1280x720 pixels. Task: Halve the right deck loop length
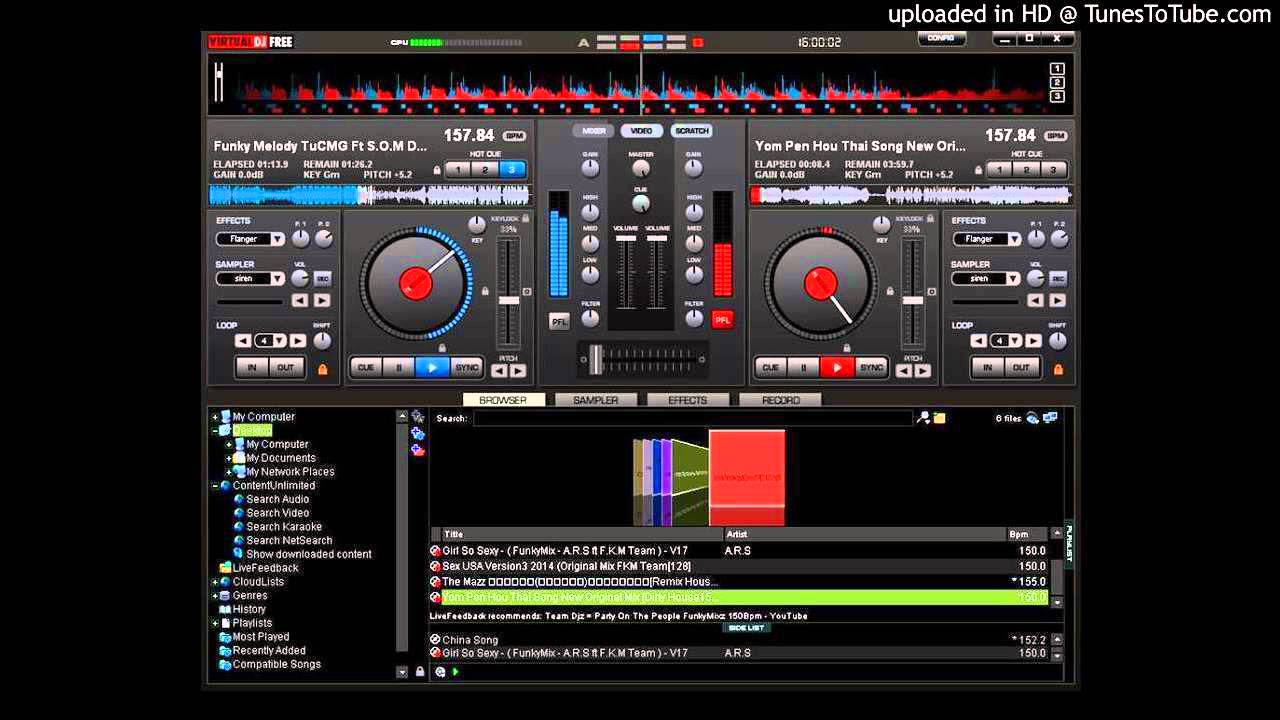coord(979,341)
